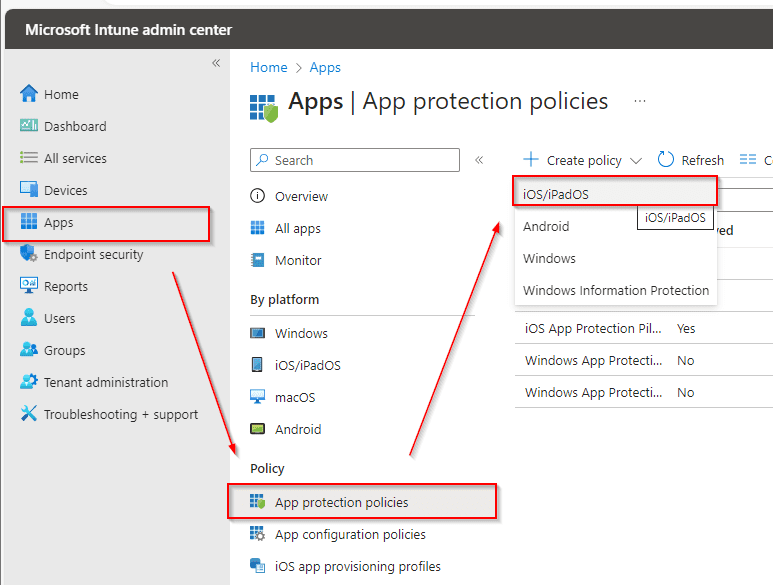This screenshot has height=585, width=773.
Task: Click the Reports icon in sidebar
Action: (x=29, y=286)
